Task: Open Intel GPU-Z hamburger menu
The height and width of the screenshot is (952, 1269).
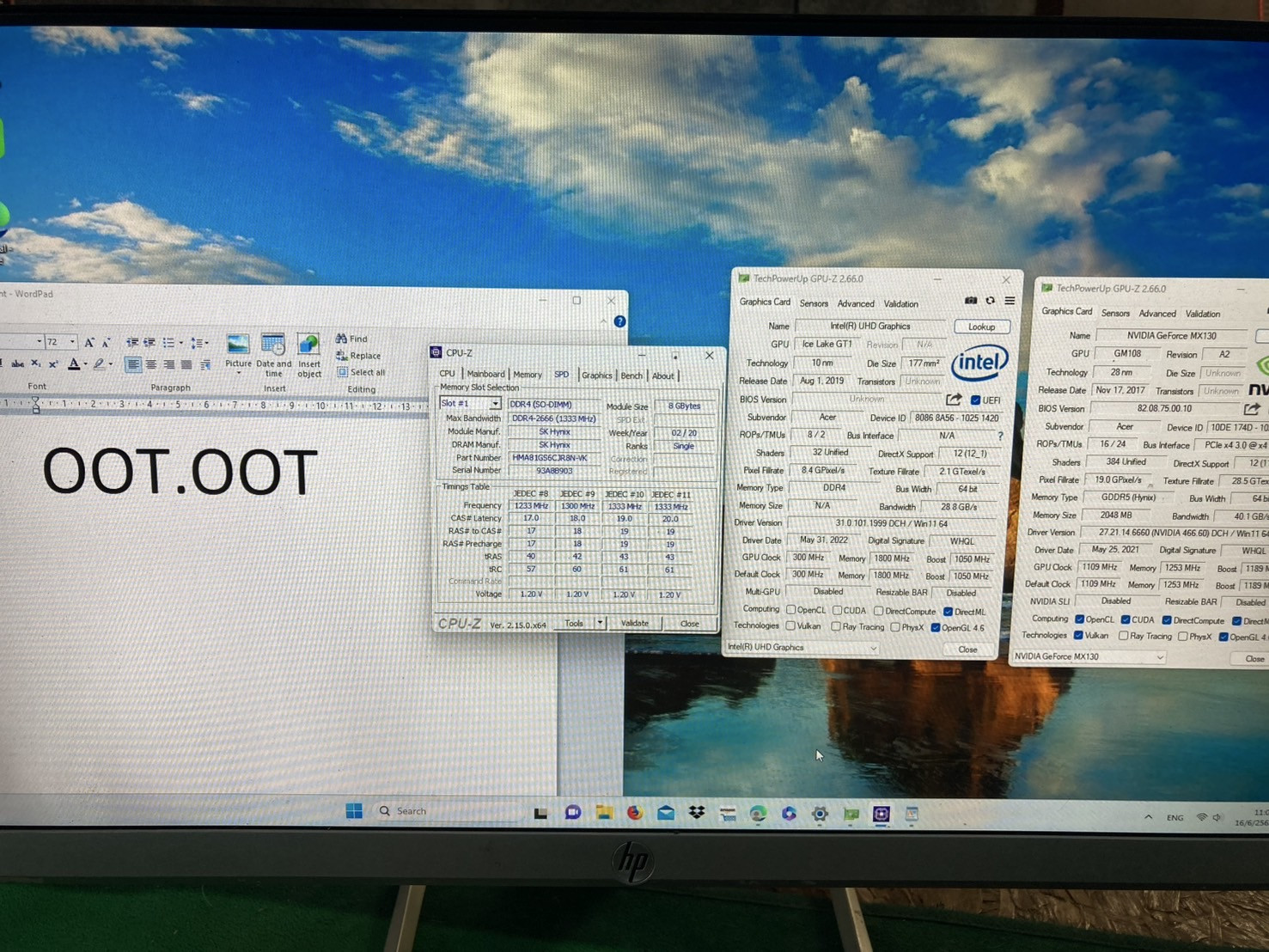Action: pos(1010,301)
